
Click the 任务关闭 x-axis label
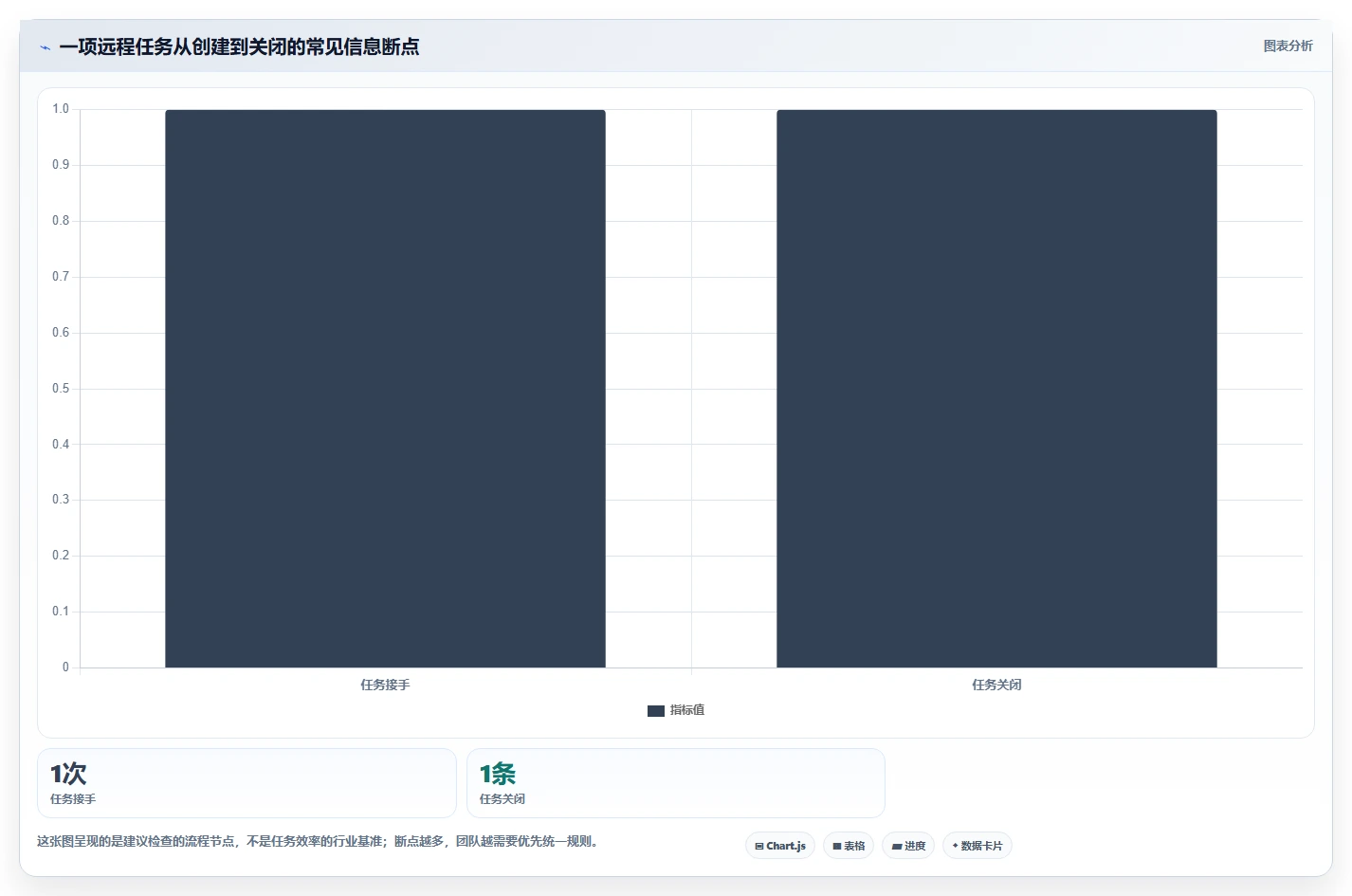[996, 685]
